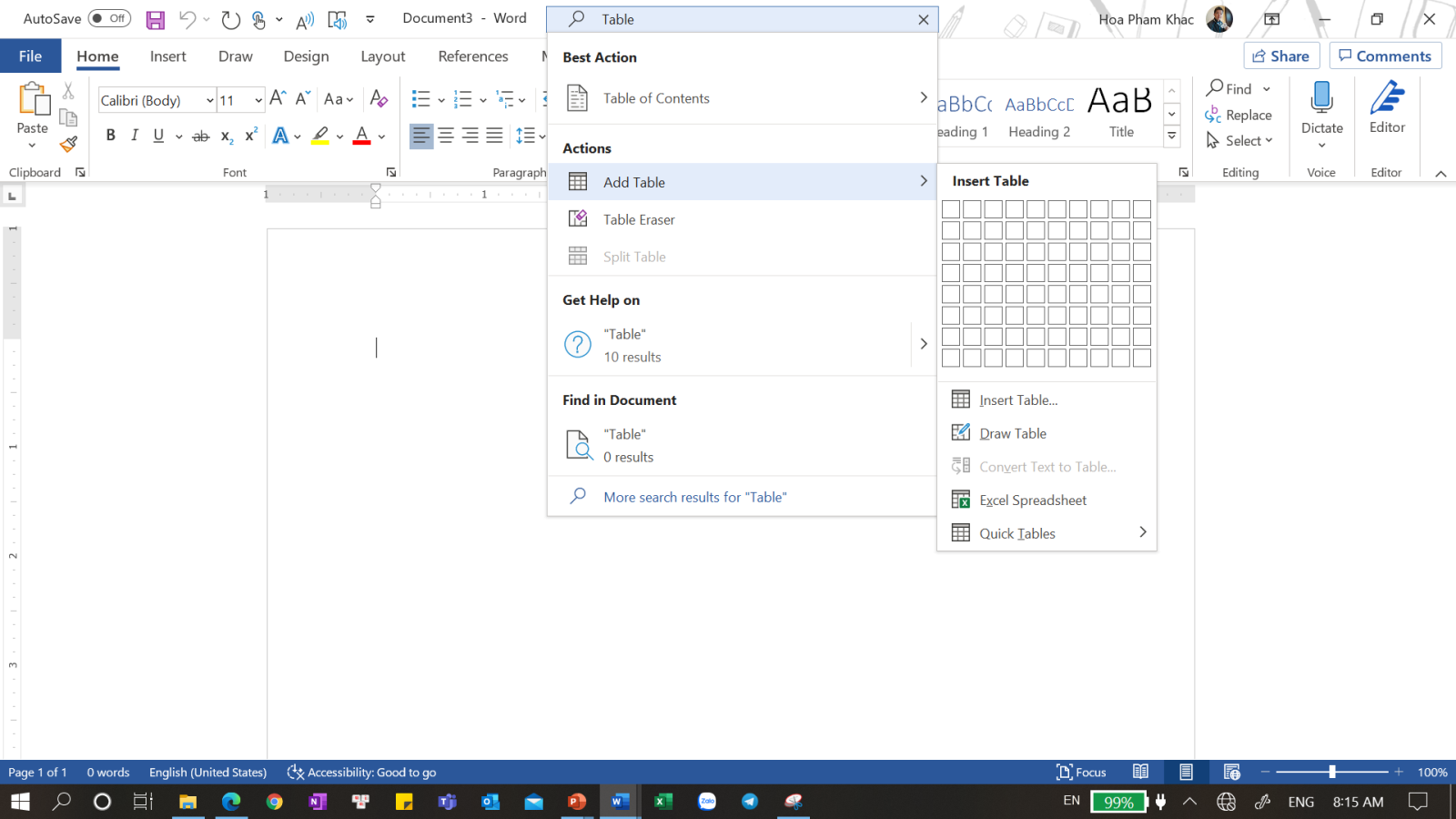Click the Table search input field
This screenshot has width=1456, height=819.
[x=746, y=19]
